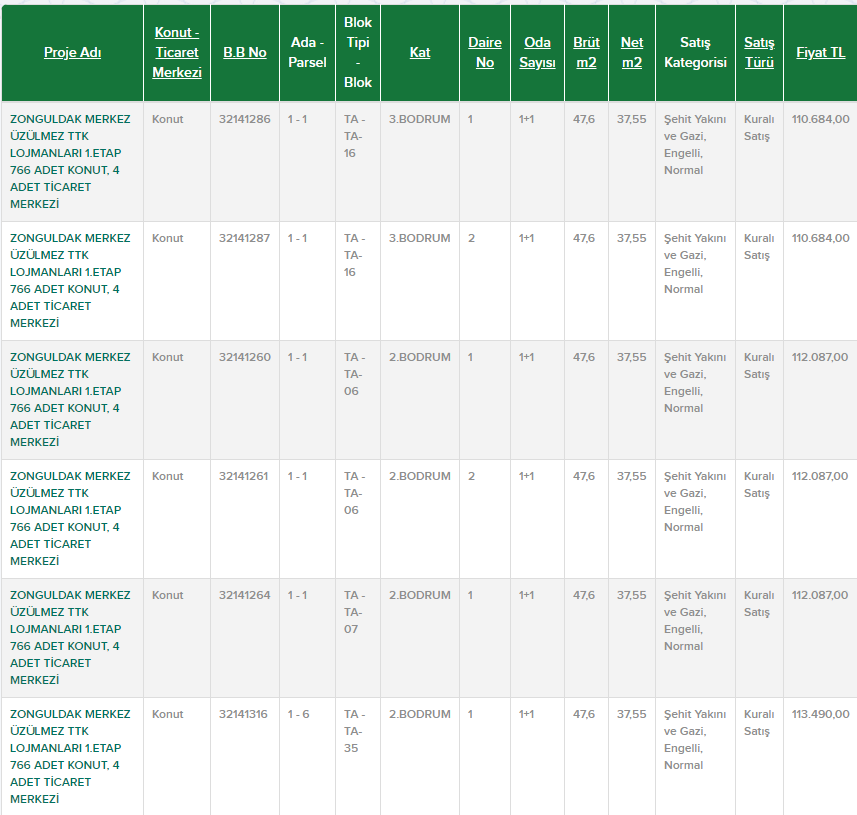Click the B.B No 32141287 cell
The image size is (857, 815).
click(x=244, y=238)
